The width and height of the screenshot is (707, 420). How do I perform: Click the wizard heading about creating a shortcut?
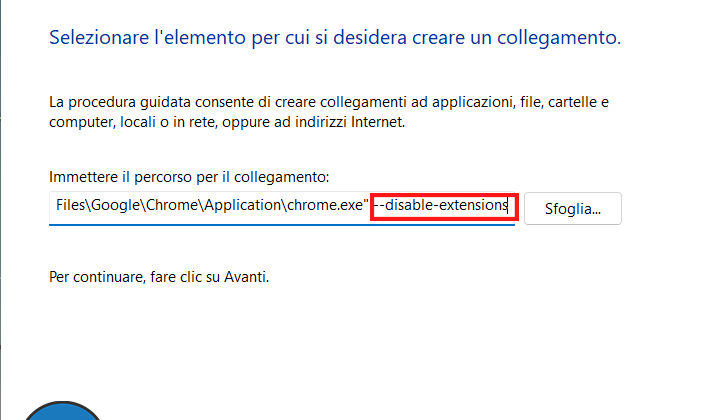(x=334, y=39)
